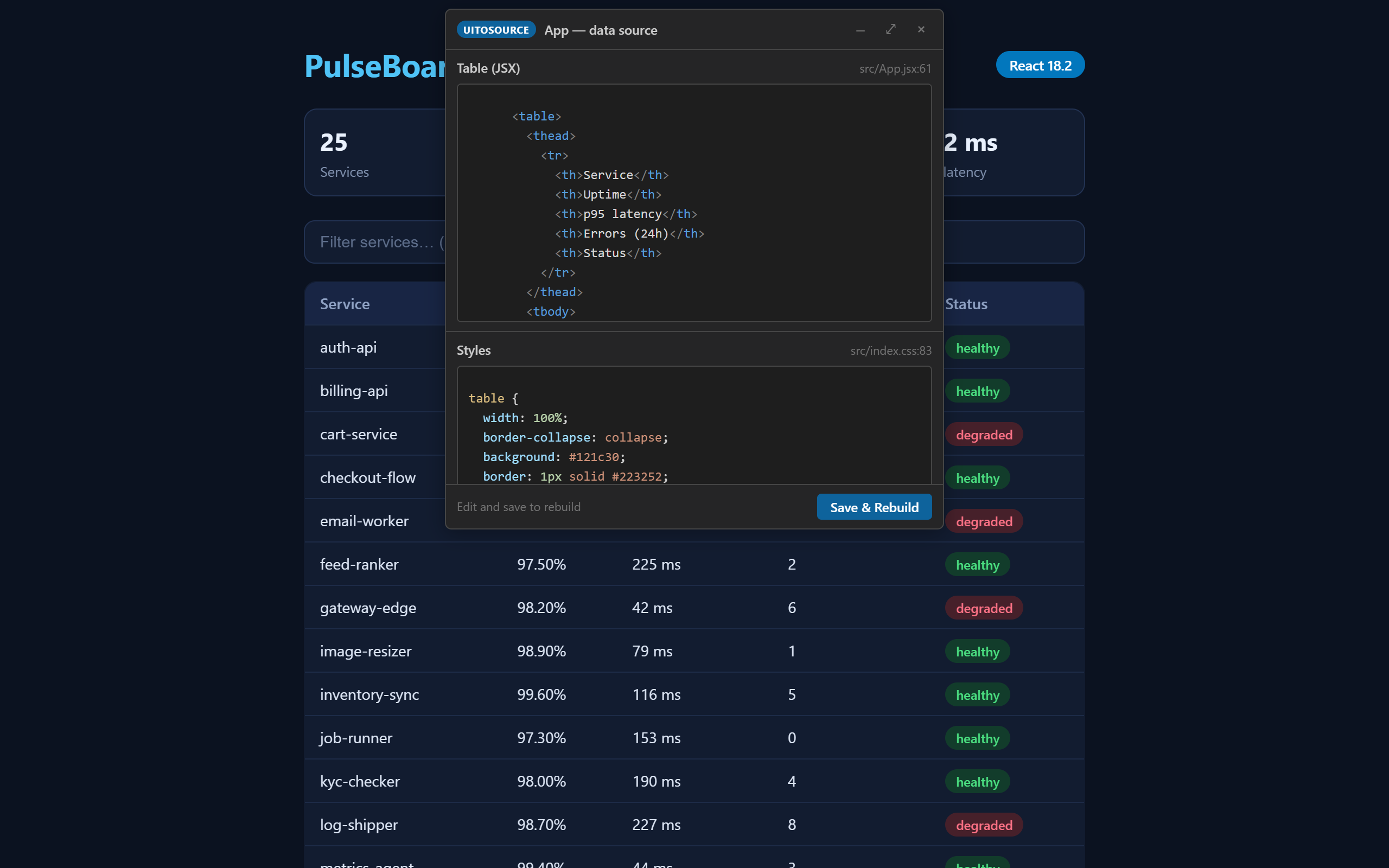The width and height of the screenshot is (1389, 868).
Task: Click the healthy badge for job-runner
Action: (x=978, y=738)
